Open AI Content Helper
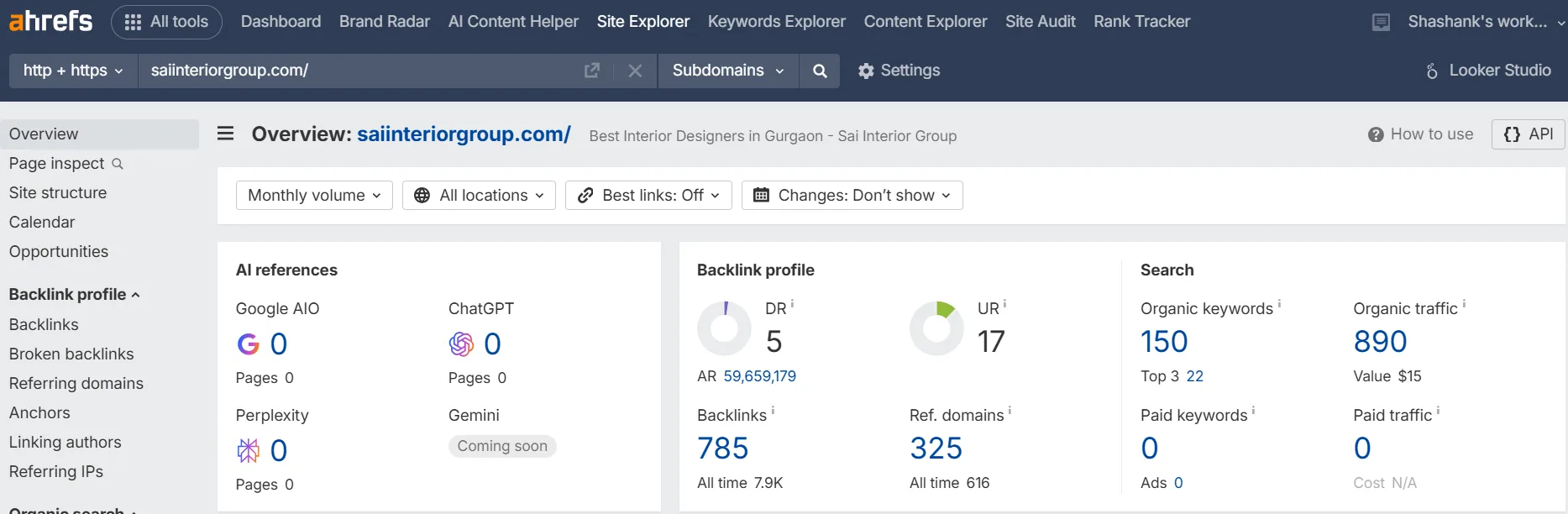This screenshot has height=514, width=1568. (x=513, y=22)
